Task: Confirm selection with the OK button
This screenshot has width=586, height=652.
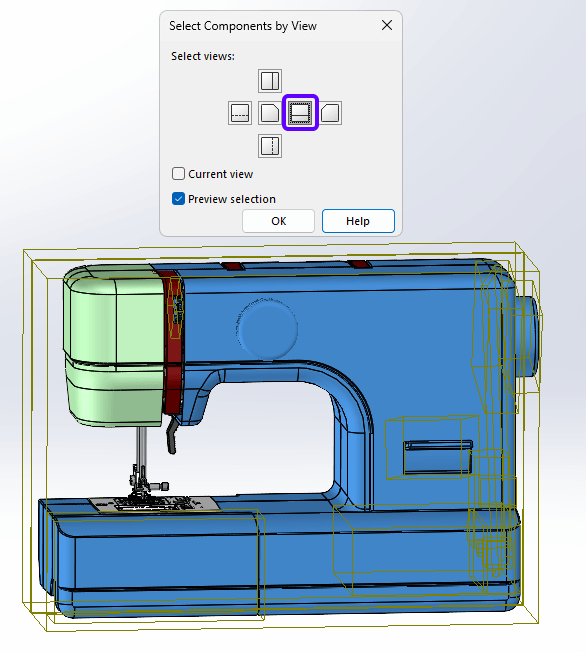Action: pos(278,221)
